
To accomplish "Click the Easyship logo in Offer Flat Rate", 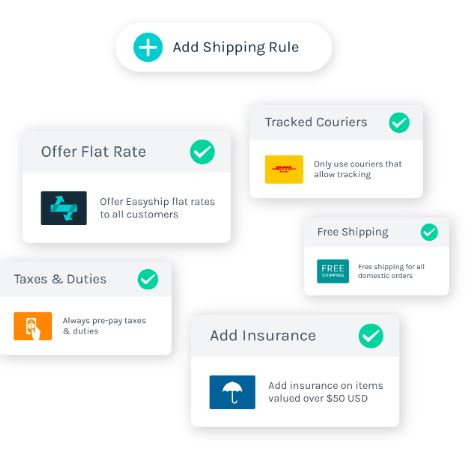I will tap(64, 208).
